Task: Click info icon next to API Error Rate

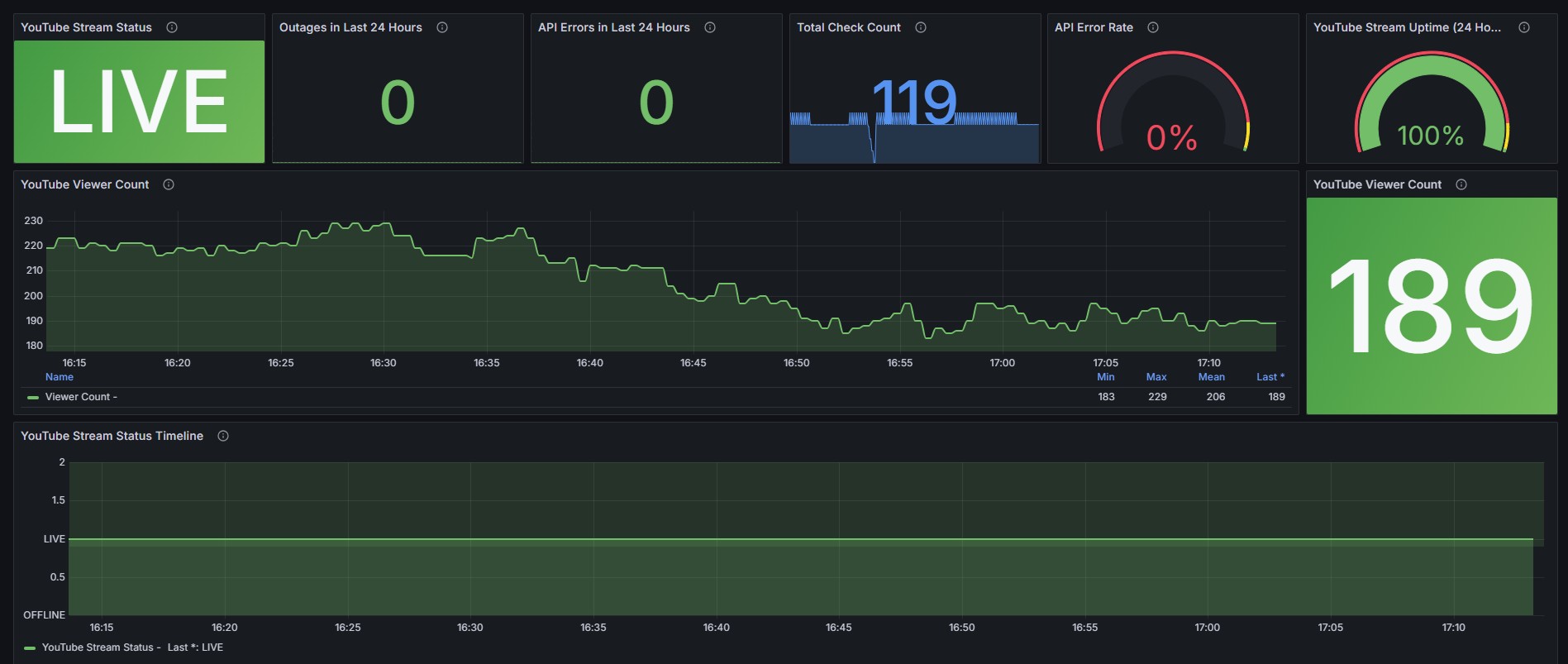Action: pyautogui.click(x=1153, y=27)
